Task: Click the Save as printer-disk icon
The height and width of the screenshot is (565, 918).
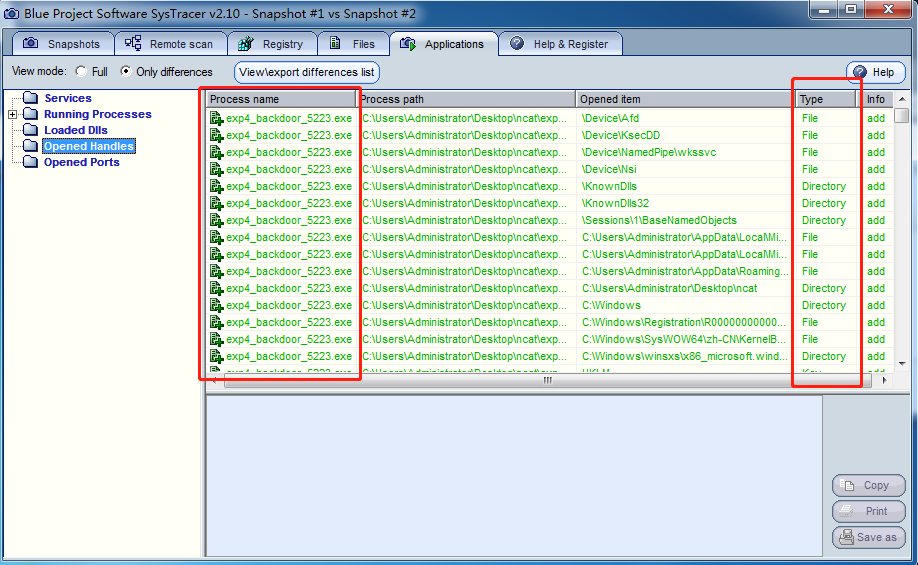Action: 846,536
